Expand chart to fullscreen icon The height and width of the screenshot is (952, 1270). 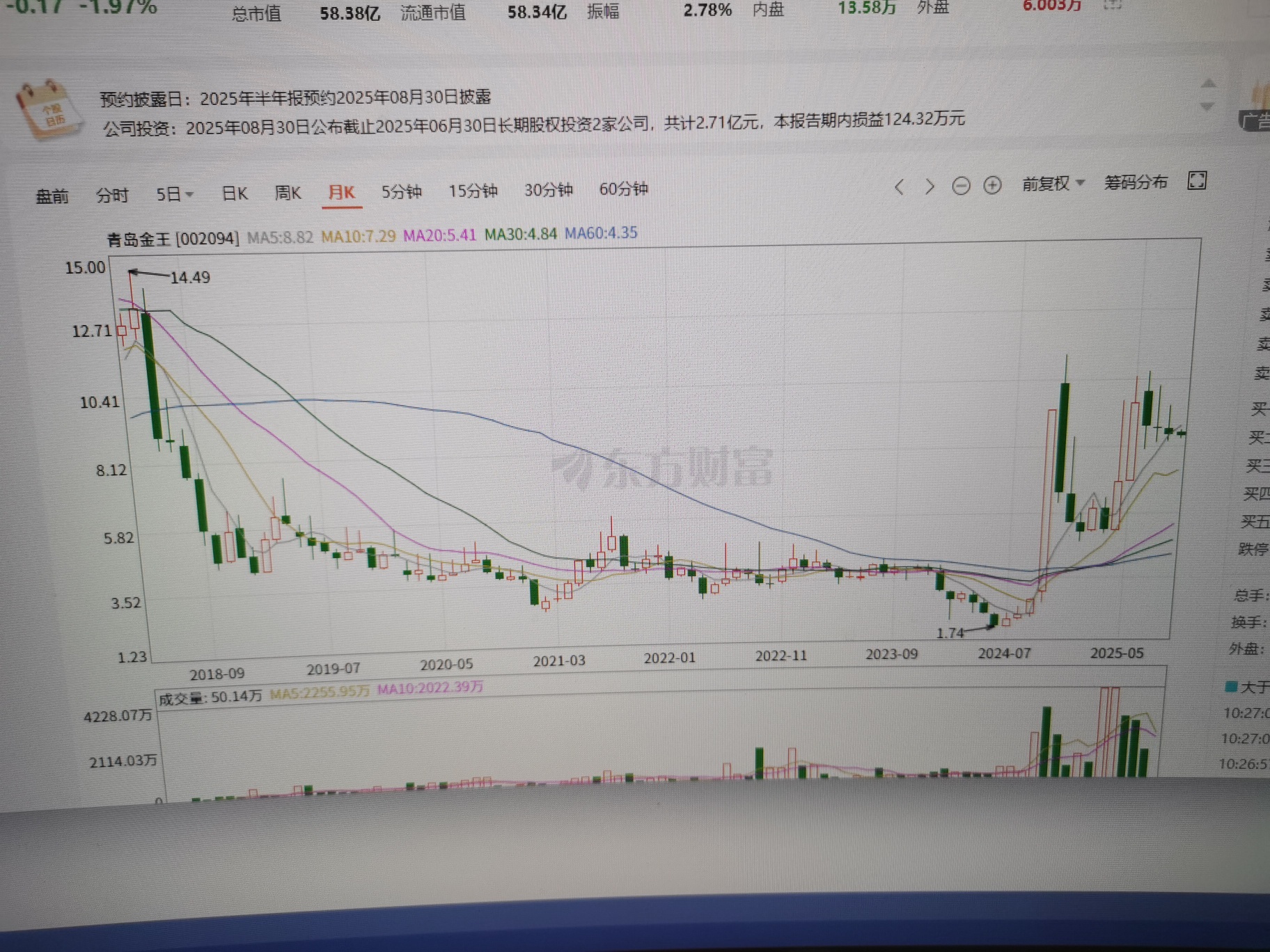(x=1197, y=181)
